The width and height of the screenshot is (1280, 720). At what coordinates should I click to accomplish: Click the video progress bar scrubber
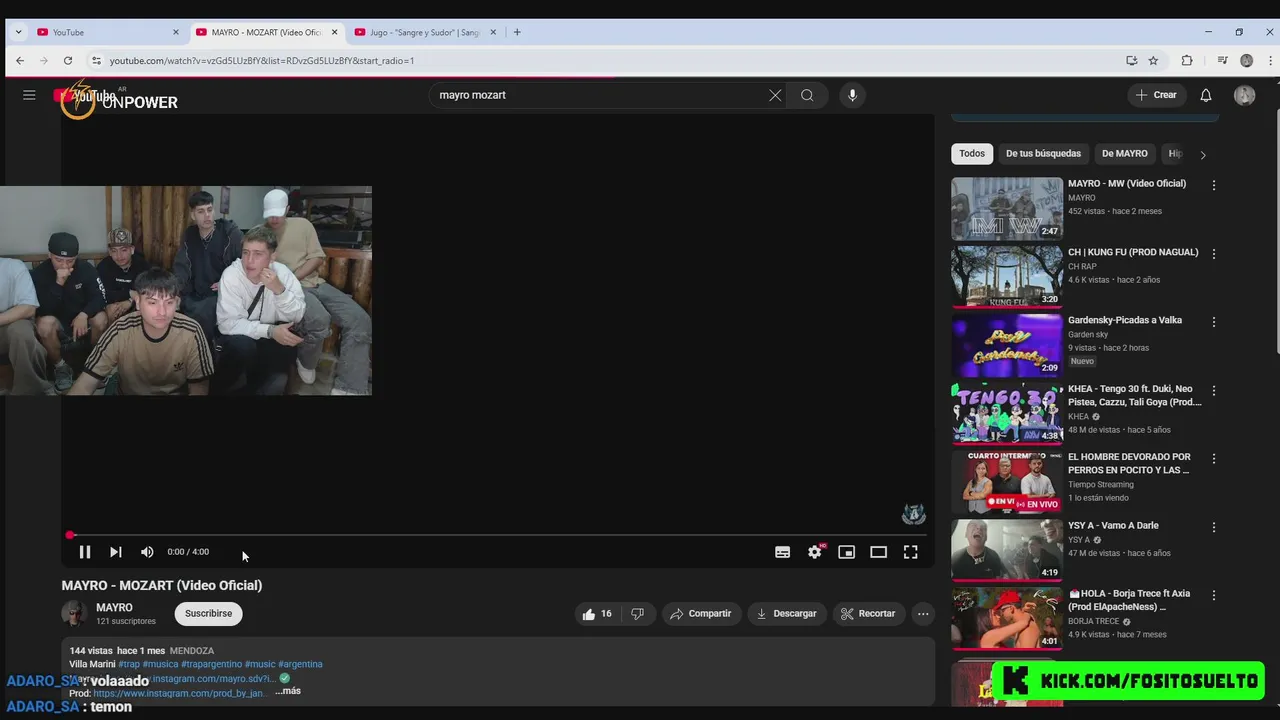tap(70, 535)
